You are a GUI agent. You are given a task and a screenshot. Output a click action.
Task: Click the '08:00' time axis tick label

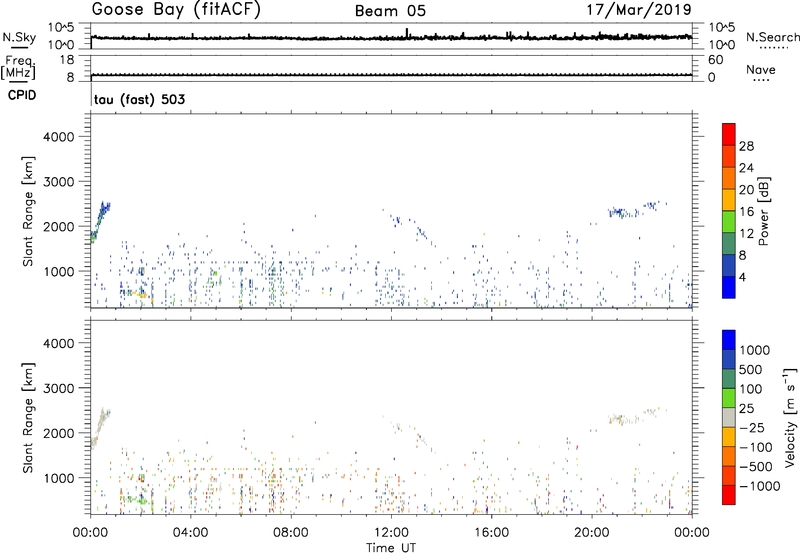291,533
